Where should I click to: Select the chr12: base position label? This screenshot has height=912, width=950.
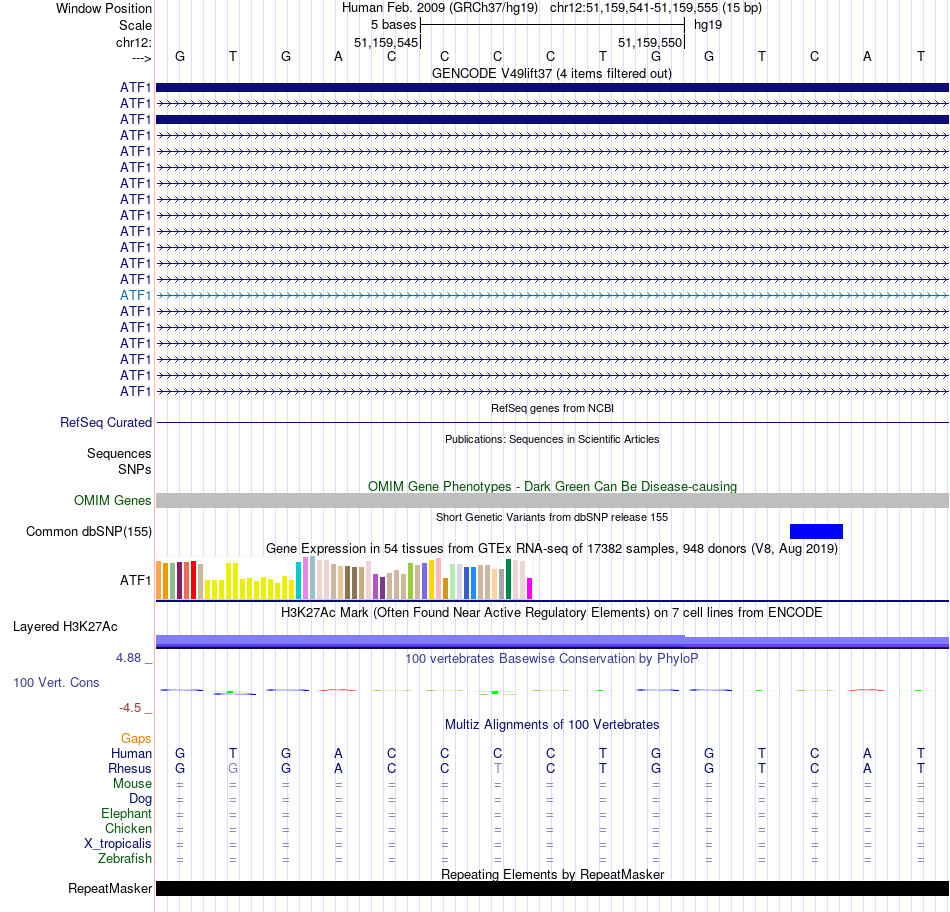134,42
